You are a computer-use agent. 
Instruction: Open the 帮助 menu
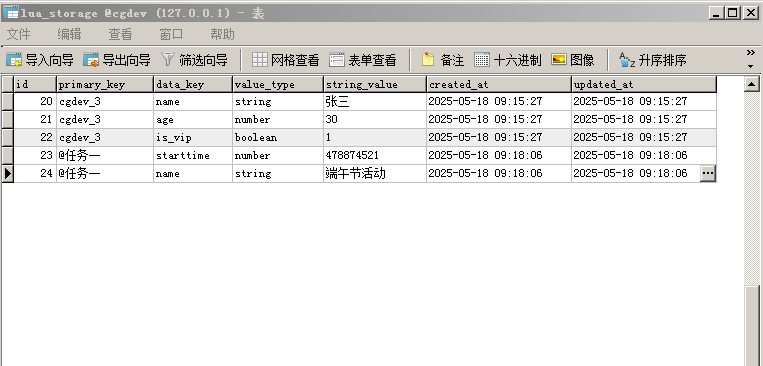click(222, 34)
